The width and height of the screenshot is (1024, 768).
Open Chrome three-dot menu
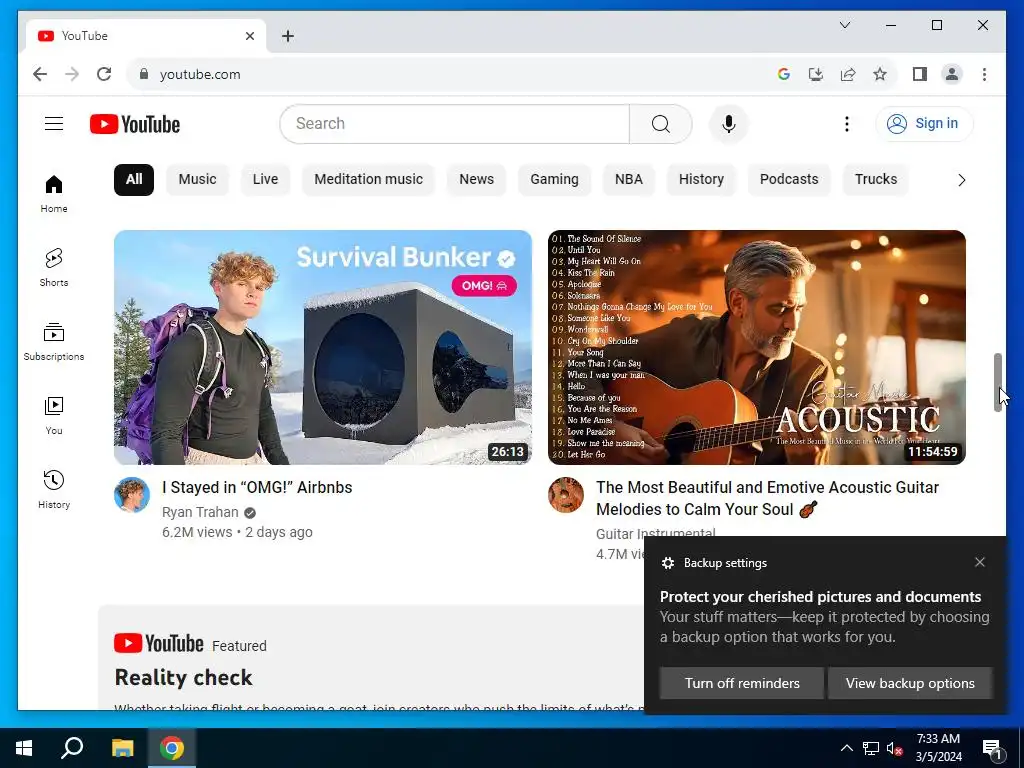point(984,74)
